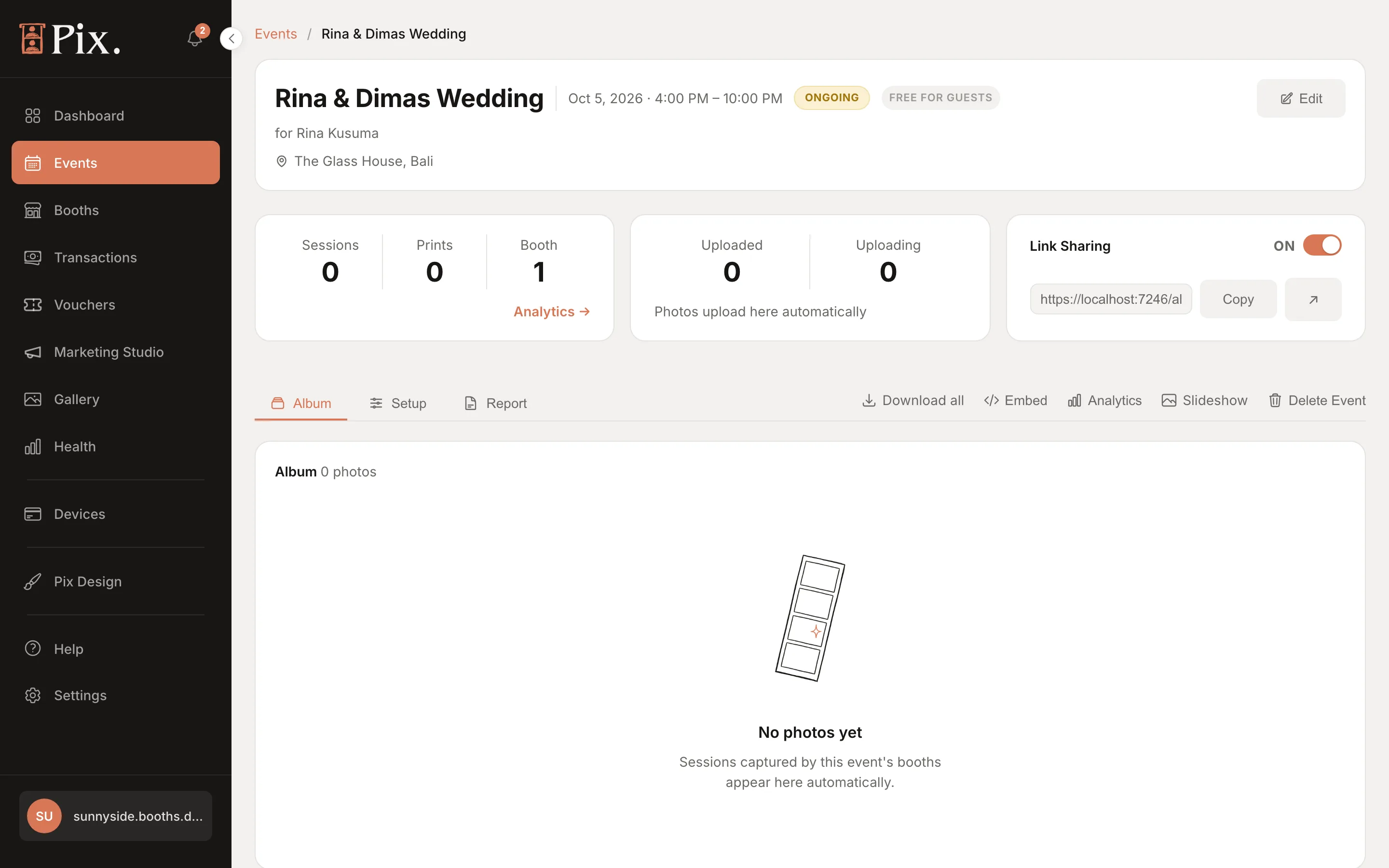
Task: Collapse the sidebar with the chevron button
Action: [x=231, y=39]
